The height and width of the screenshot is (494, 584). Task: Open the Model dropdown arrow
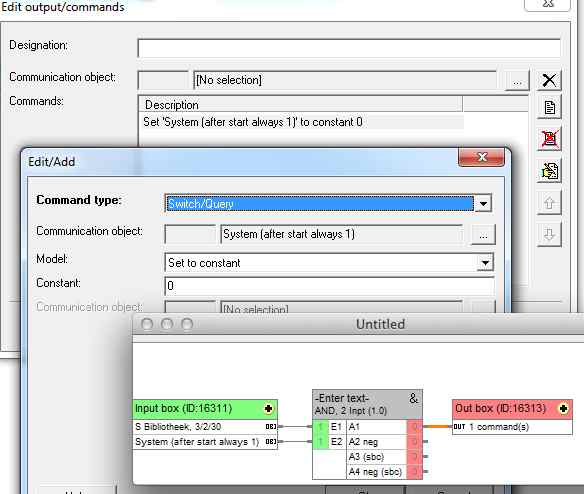click(485, 263)
